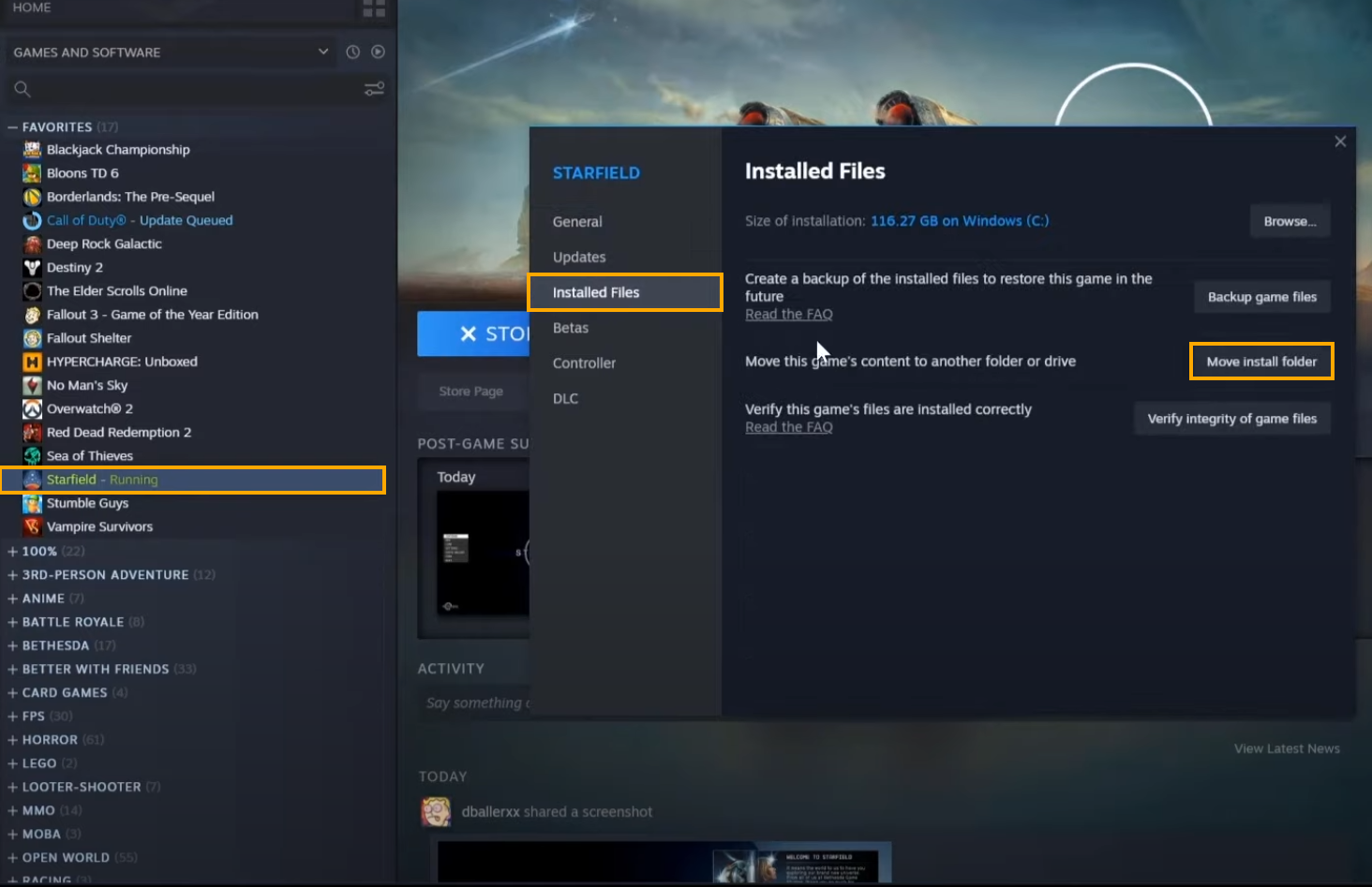Collapse the FAVORITES category
Screen dimensions: 1372x887
click(x=12, y=127)
